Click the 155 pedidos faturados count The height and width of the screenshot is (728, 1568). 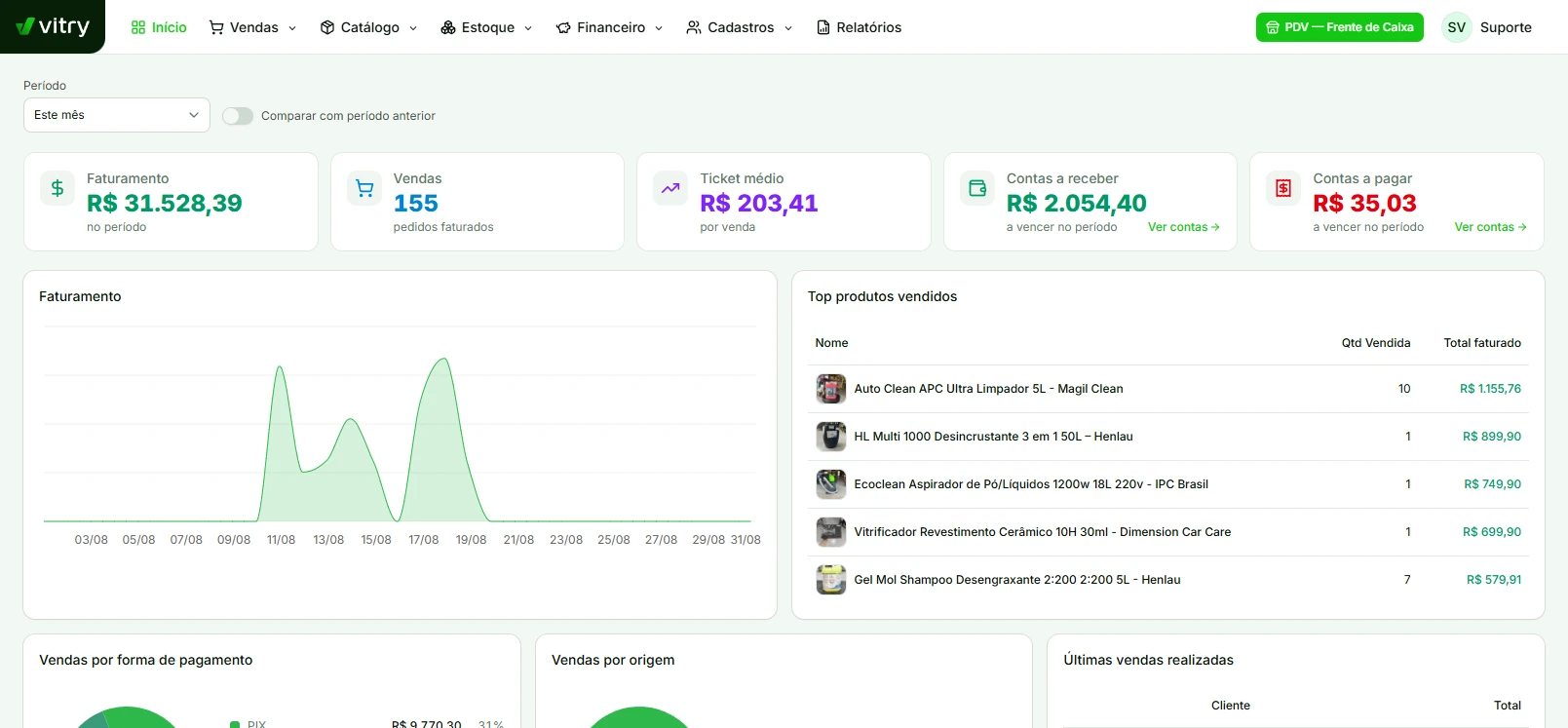click(416, 204)
